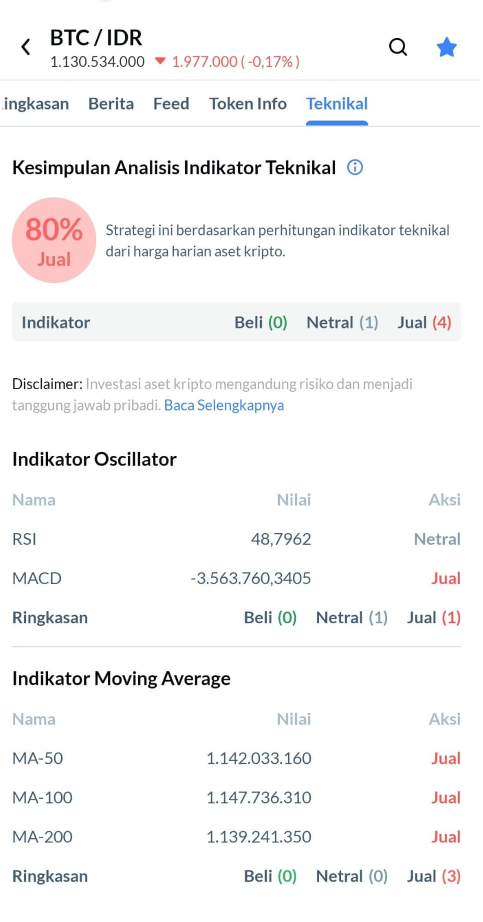Tap Netral (1) in the Indikator bar
Viewport: 483px width, 922px height.
tap(342, 322)
